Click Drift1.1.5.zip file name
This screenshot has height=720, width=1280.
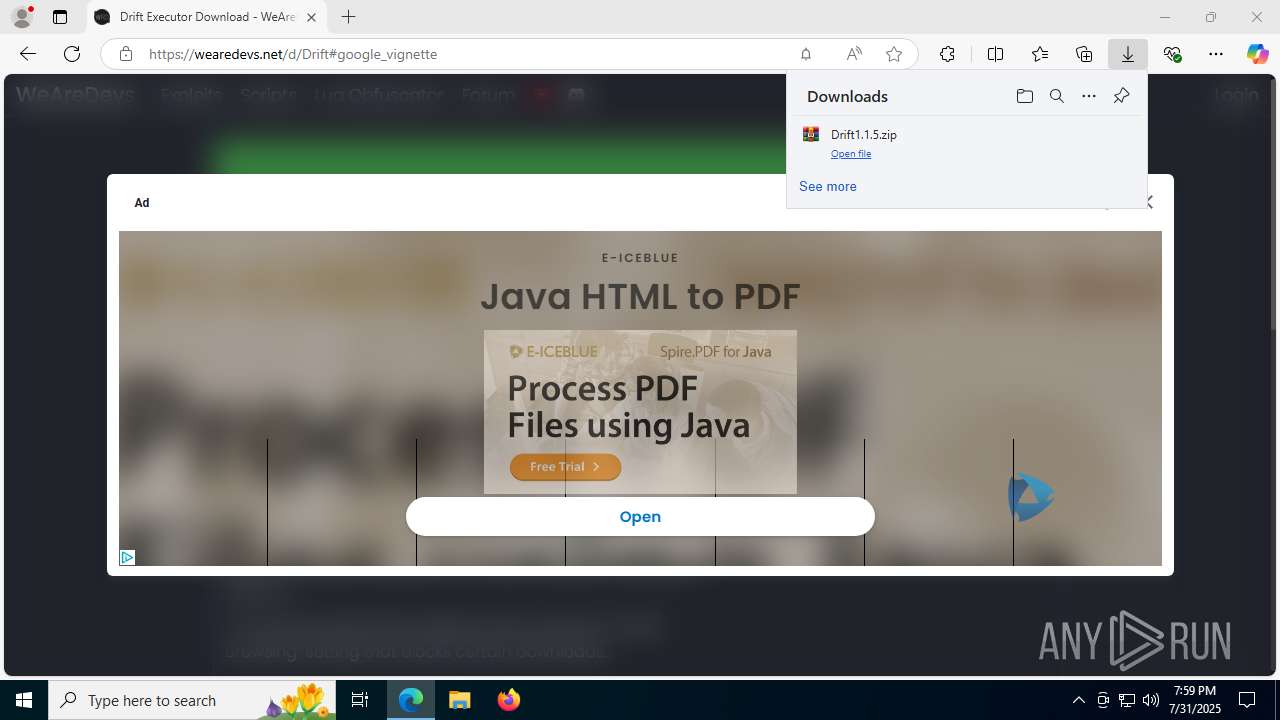click(x=864, y=134)
